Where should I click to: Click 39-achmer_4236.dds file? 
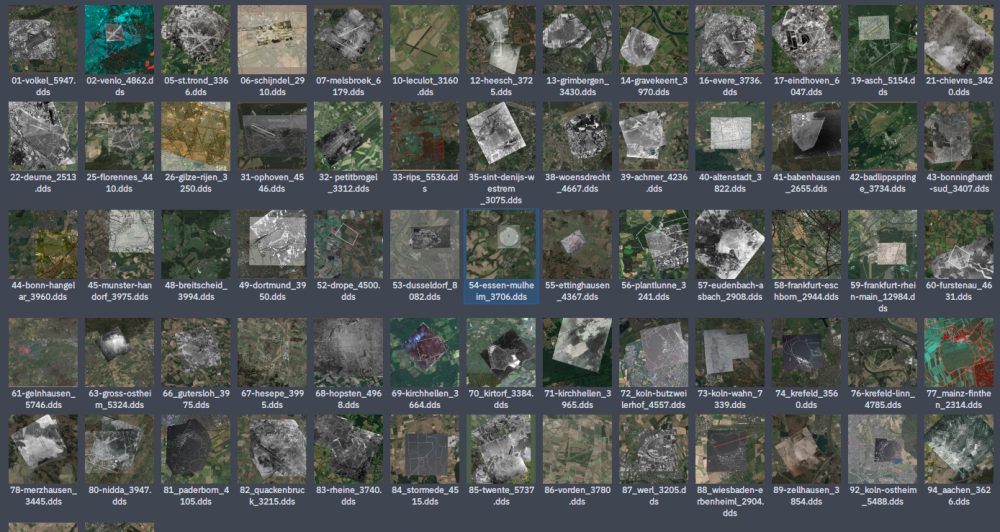pos(654,136)
